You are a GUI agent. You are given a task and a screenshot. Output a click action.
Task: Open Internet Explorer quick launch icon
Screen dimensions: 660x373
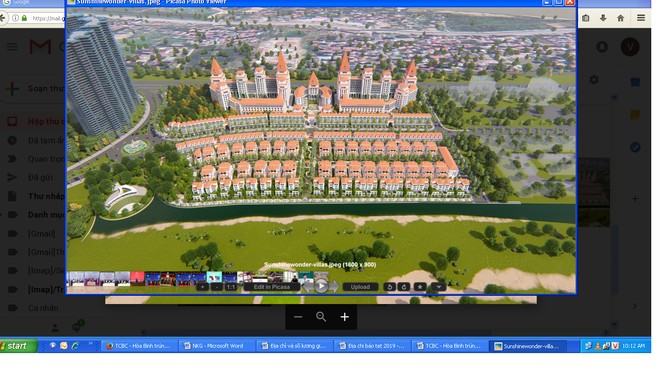click(x=75, y=346)
